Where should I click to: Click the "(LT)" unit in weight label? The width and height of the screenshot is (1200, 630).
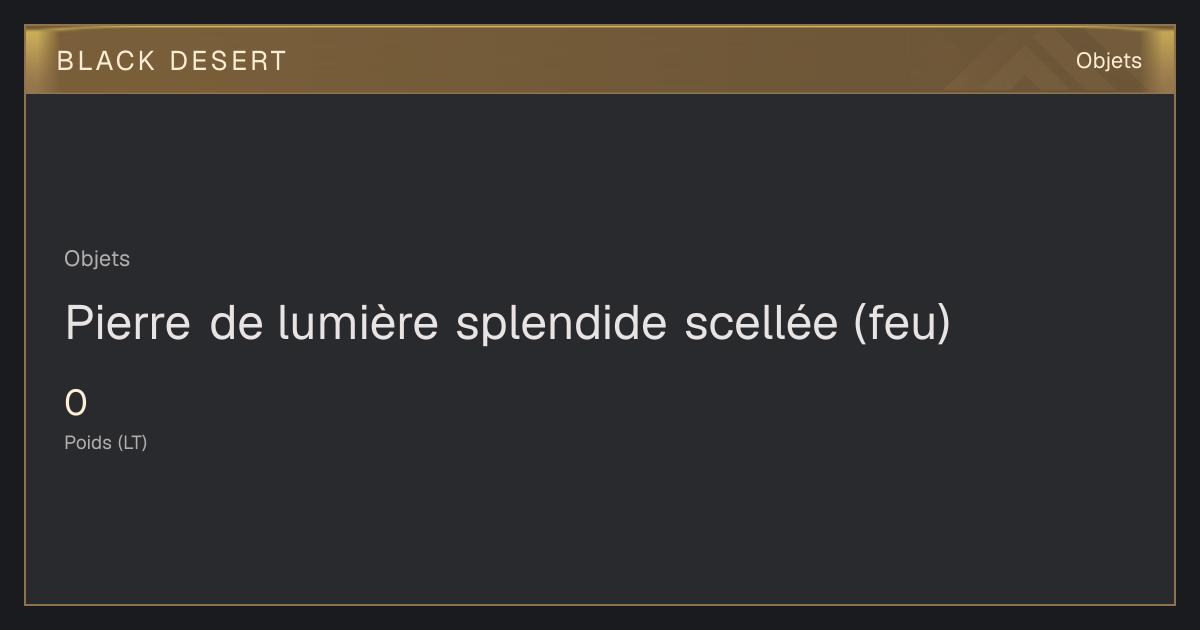[x=132, y=442]
